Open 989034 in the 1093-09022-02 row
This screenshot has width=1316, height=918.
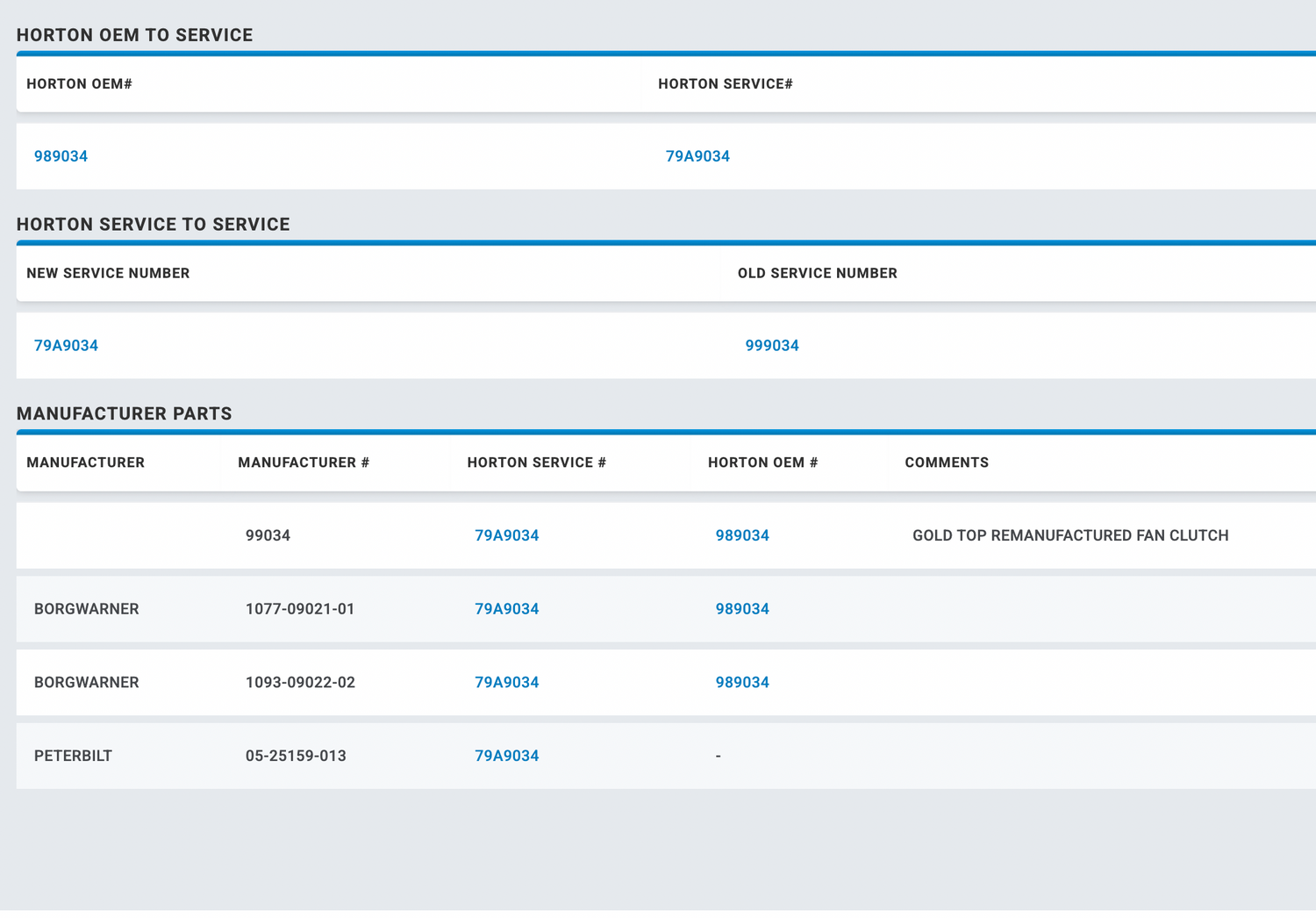pos(742,683)
